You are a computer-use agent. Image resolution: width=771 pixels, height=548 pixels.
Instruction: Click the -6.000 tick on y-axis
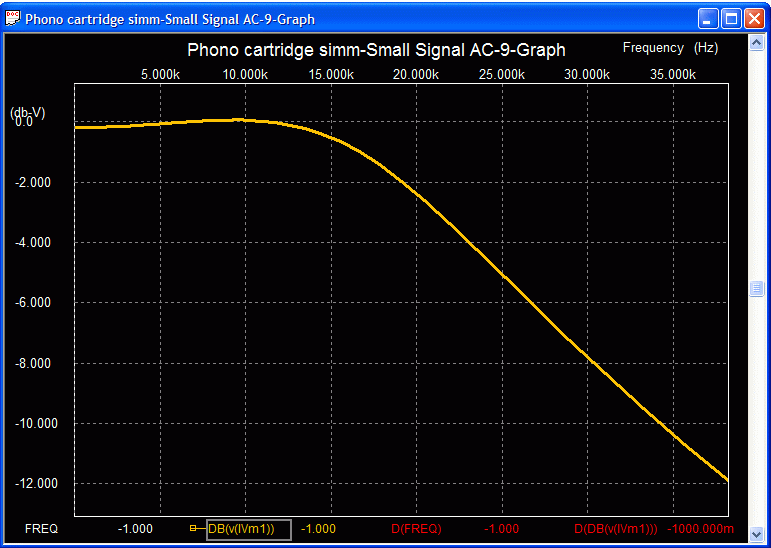pyautogui.click(x=37, y=303)
